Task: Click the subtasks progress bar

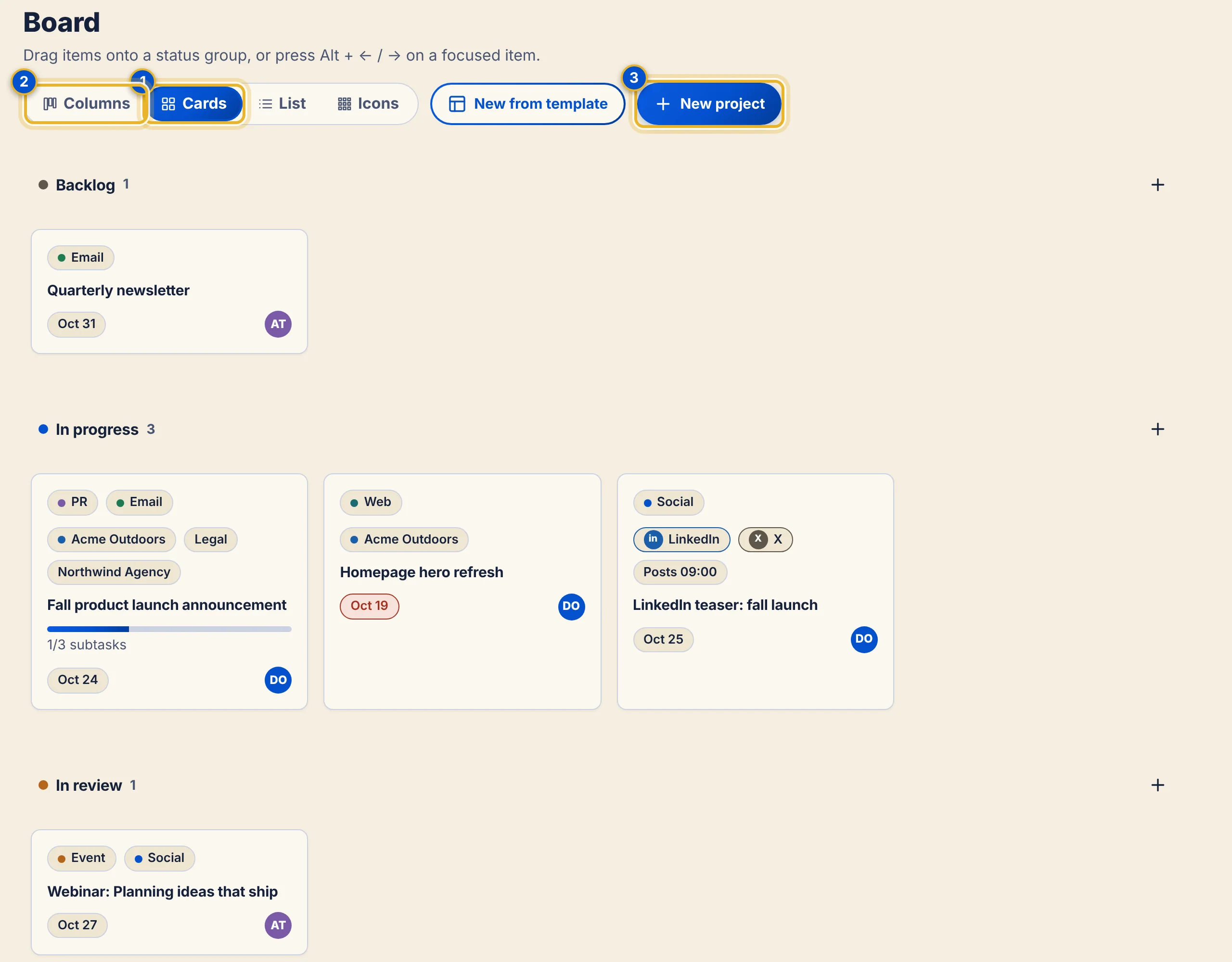Action: coord(169,629)
